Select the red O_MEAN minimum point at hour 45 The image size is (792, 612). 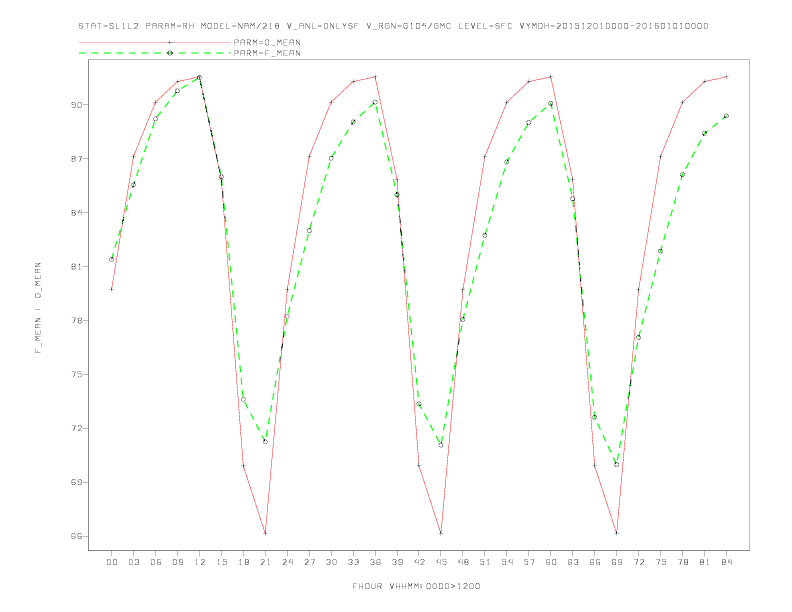441,533
